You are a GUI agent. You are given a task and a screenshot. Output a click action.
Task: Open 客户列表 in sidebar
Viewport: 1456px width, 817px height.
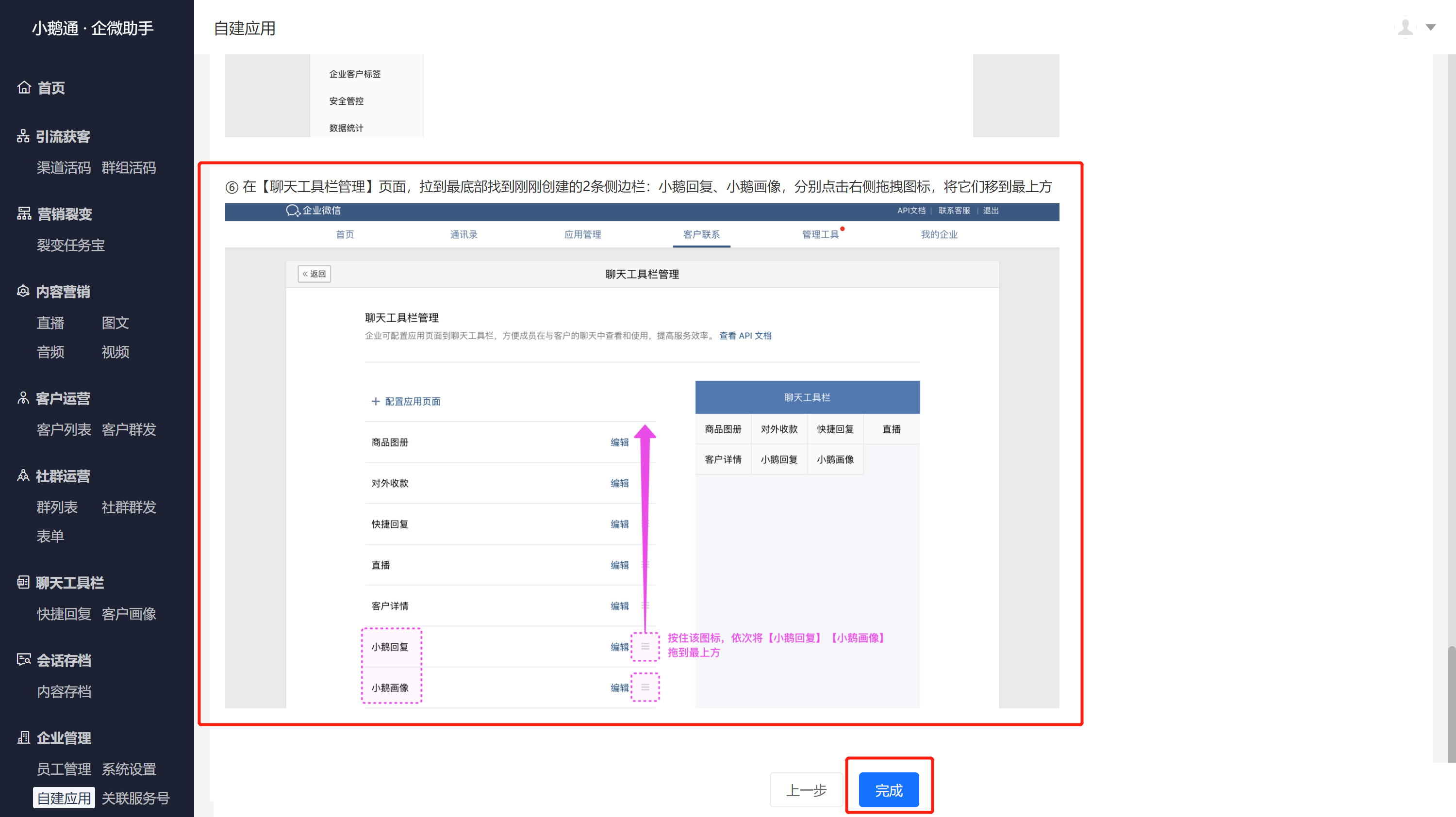63,429
